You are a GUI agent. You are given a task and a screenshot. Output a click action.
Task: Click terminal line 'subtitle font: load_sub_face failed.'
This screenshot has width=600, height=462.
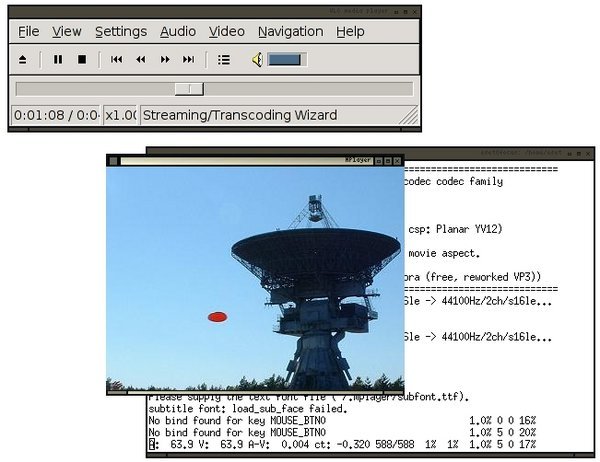pos(248,409)
